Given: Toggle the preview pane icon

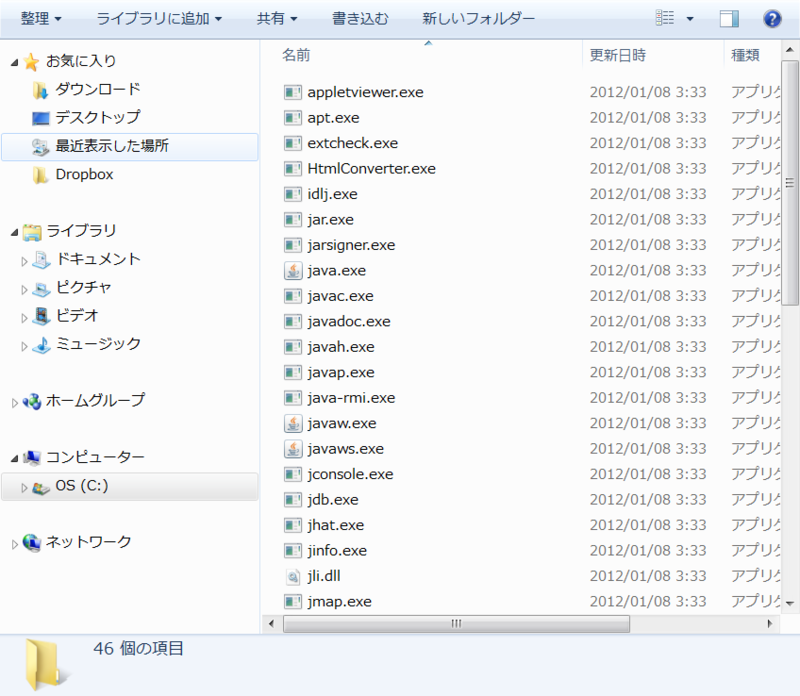Looking at the screenshot, I should pos(729,19).
